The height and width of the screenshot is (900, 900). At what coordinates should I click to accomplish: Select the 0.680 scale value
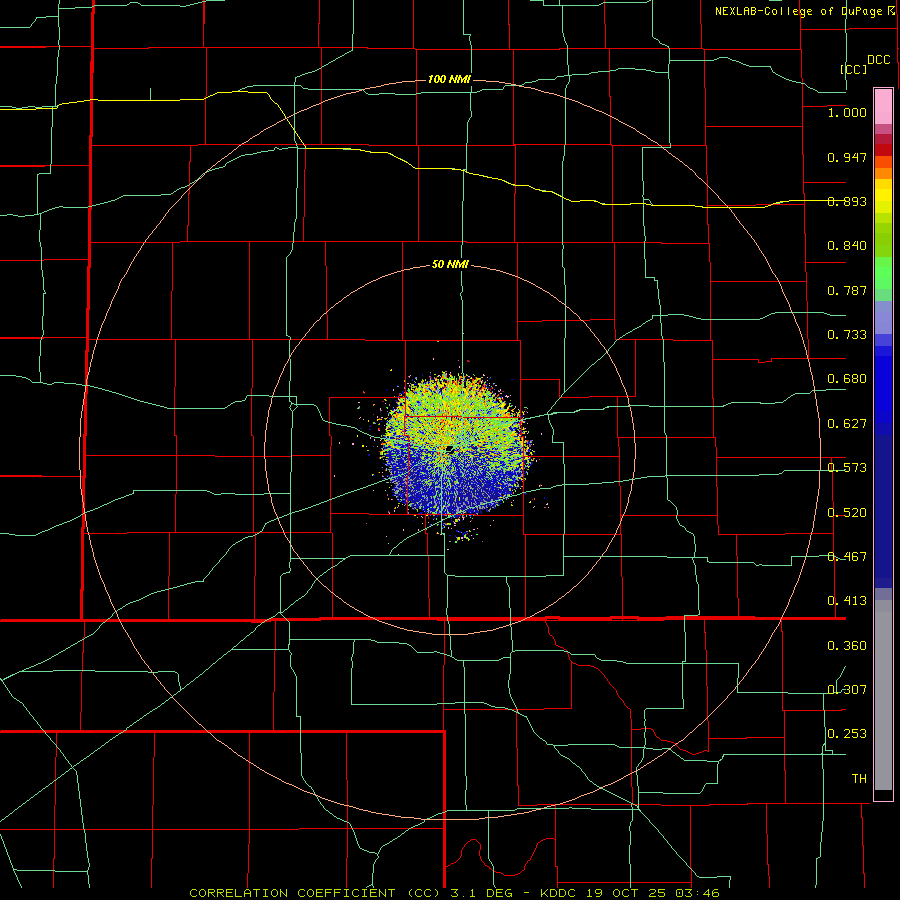click(847, 379)
